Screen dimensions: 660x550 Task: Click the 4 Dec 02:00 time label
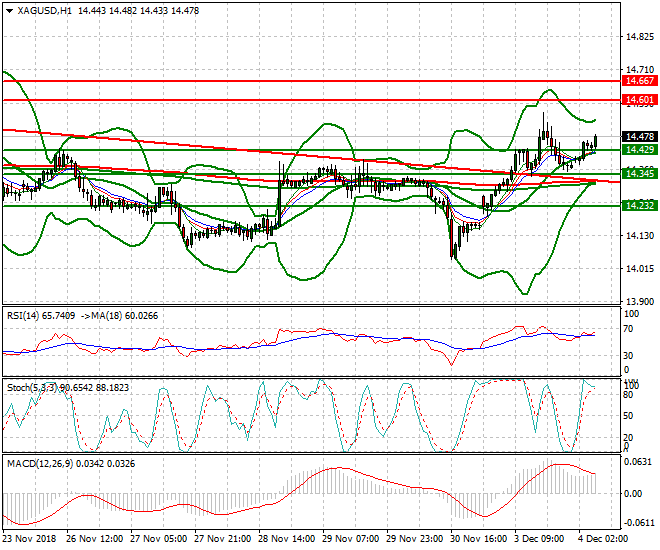604,539
